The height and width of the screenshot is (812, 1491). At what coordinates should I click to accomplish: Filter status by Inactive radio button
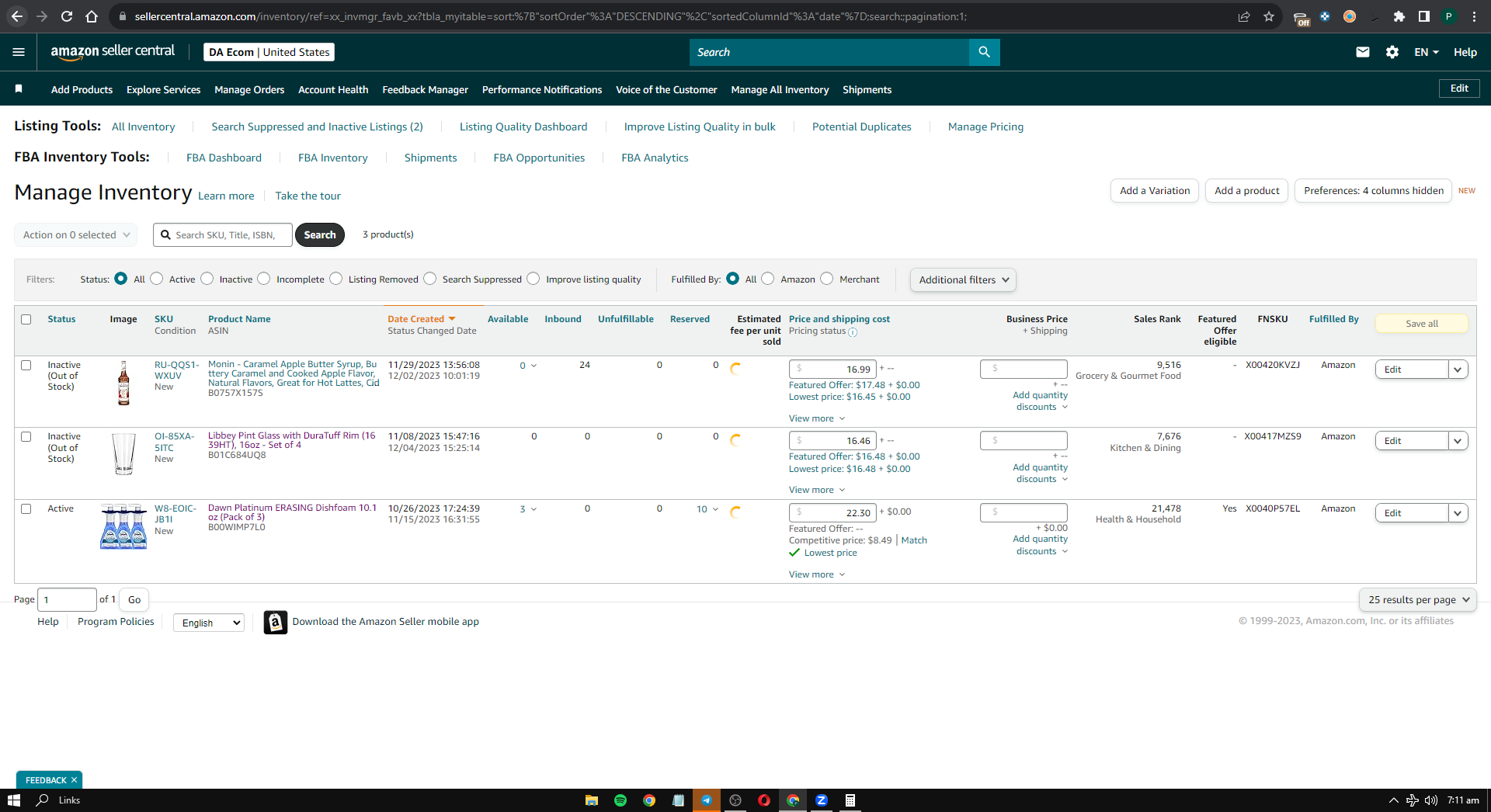click(207, 279)
